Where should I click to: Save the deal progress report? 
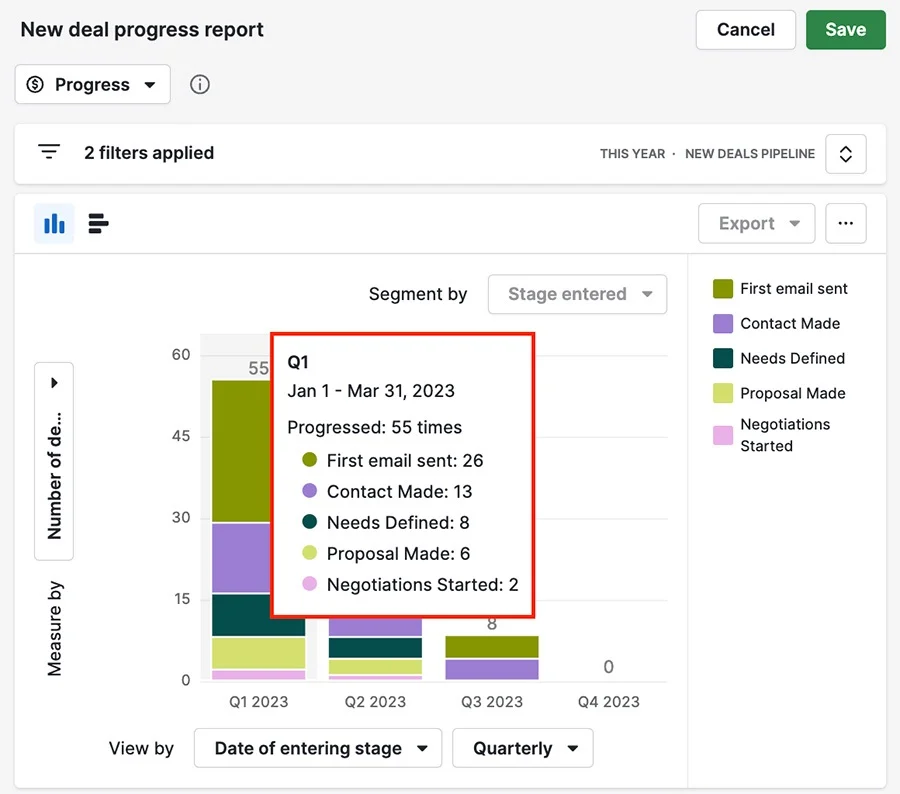click(x=845, y=29)
